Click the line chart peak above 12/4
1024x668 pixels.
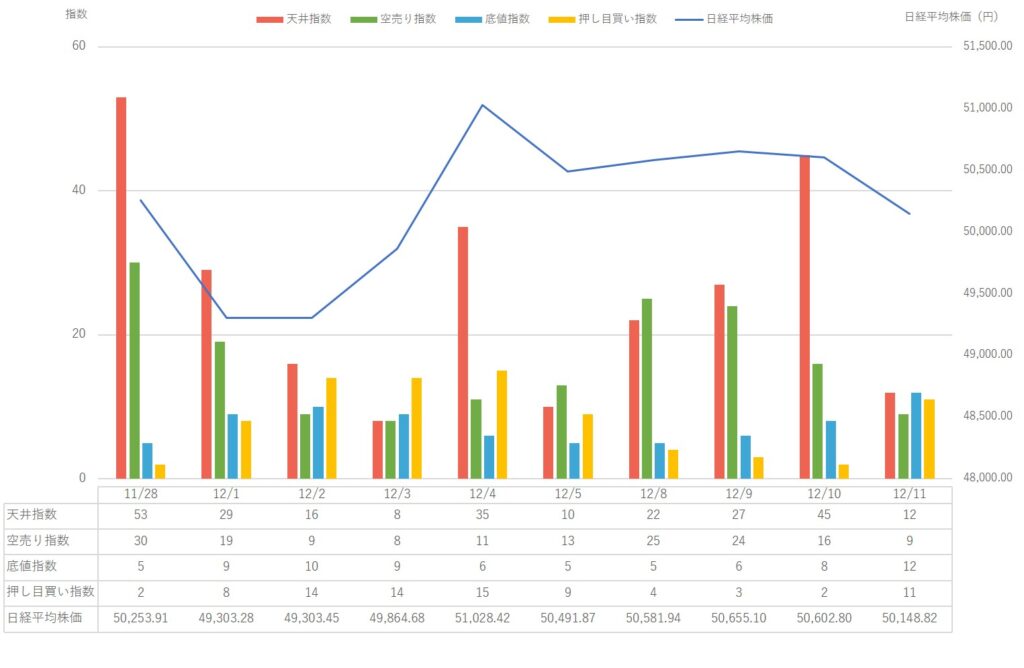pyautogui.click(x=483, y=105)
